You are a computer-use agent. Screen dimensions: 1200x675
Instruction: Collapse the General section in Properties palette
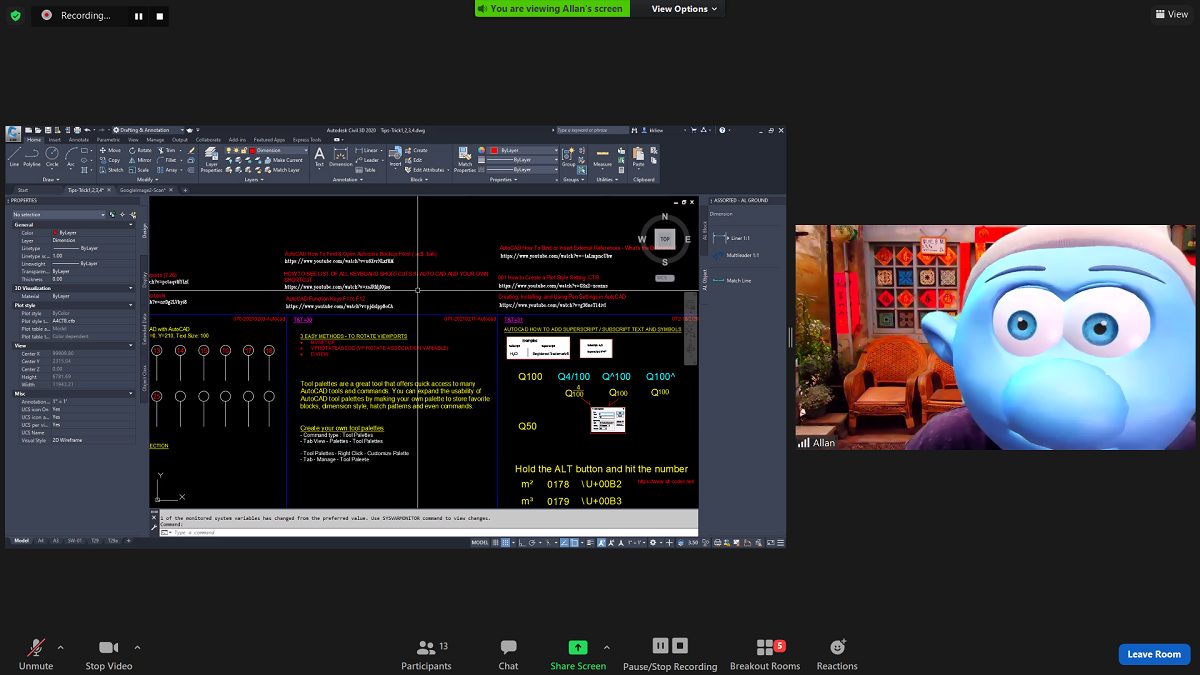(x=131, y=225)
